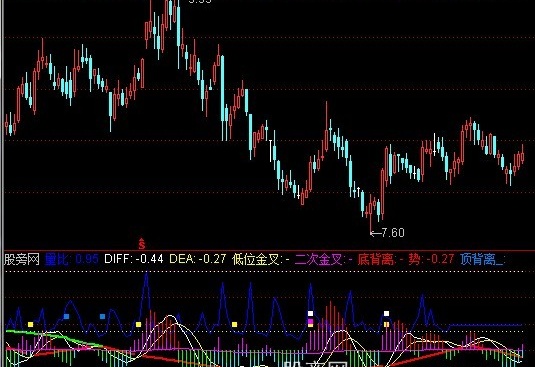Click the 势: -0.27 indicator value
535x367 pixels.
(431, 259)
